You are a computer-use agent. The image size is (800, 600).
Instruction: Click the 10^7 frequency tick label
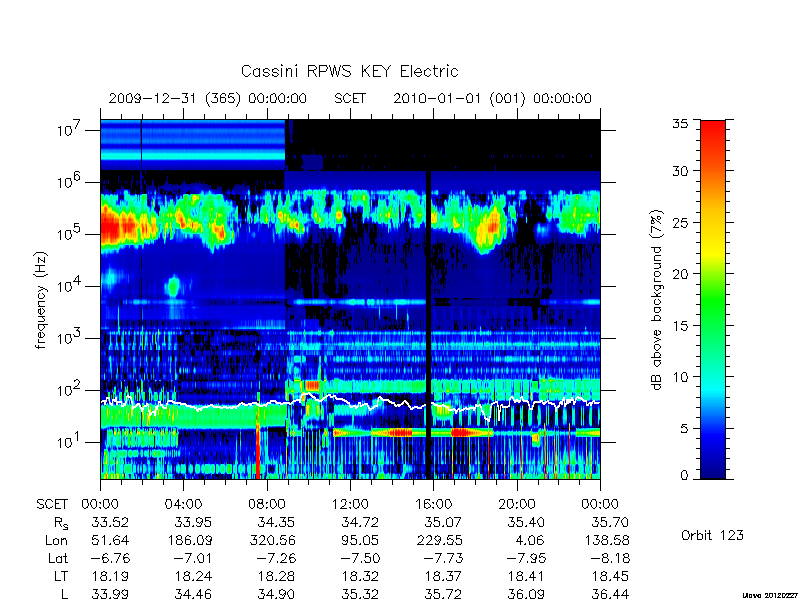coord(71,130)
